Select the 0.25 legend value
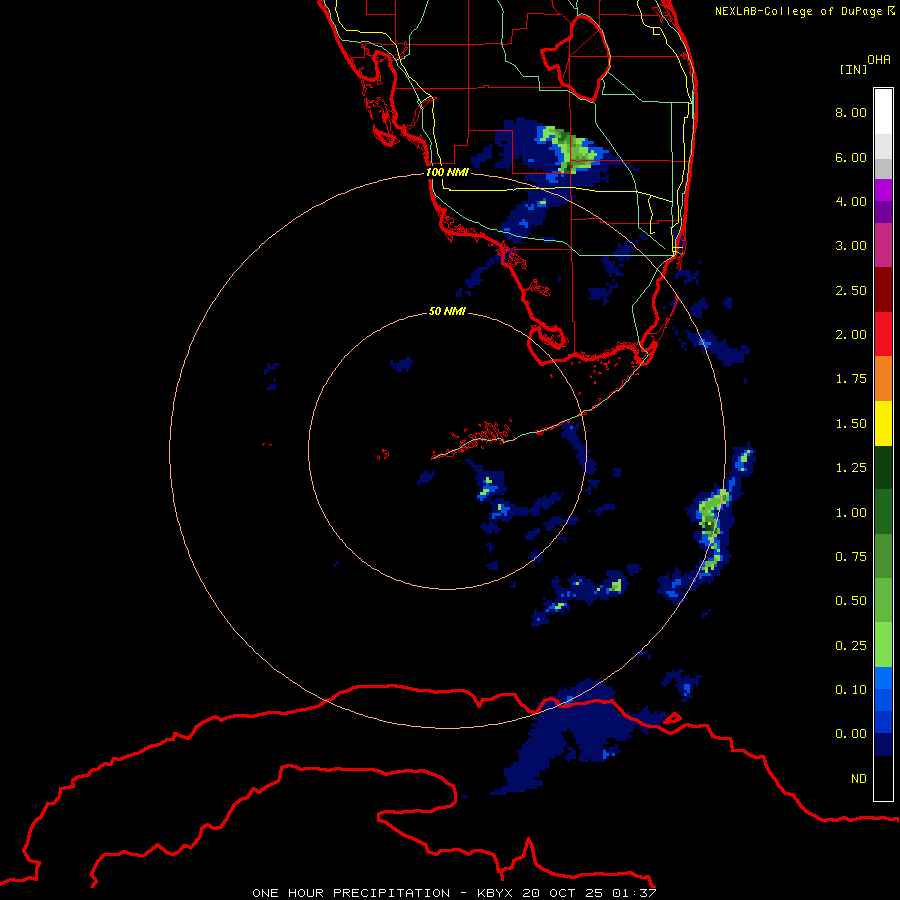 pos(850,646)
